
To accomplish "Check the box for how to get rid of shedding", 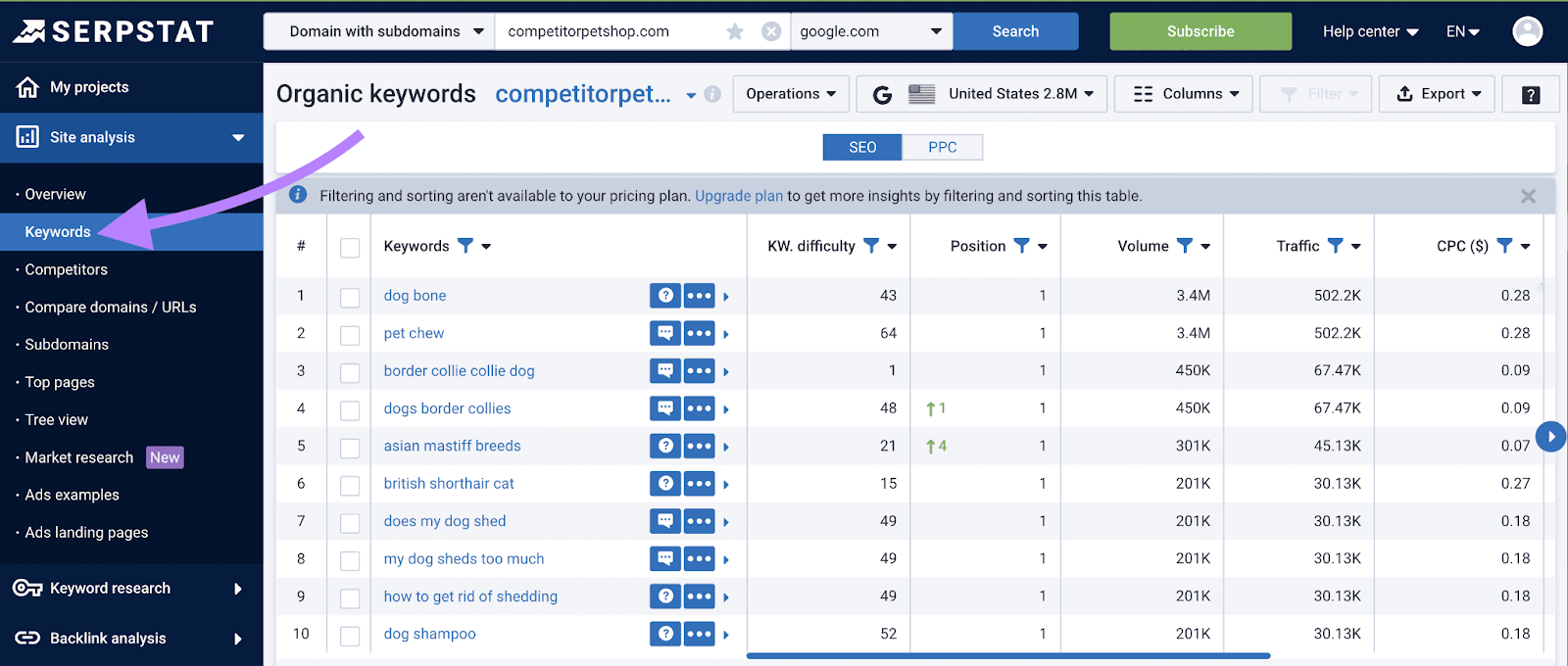I will pyautogui.click(x=350, y=597).
